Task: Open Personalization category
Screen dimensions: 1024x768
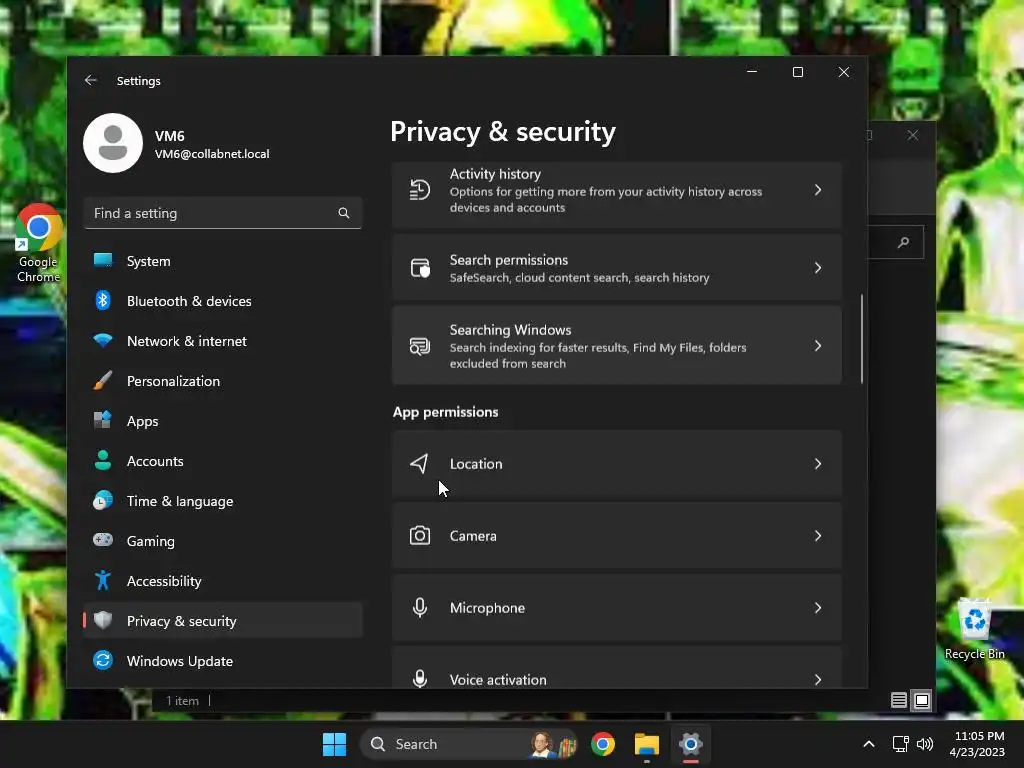Action: [223, 381]
